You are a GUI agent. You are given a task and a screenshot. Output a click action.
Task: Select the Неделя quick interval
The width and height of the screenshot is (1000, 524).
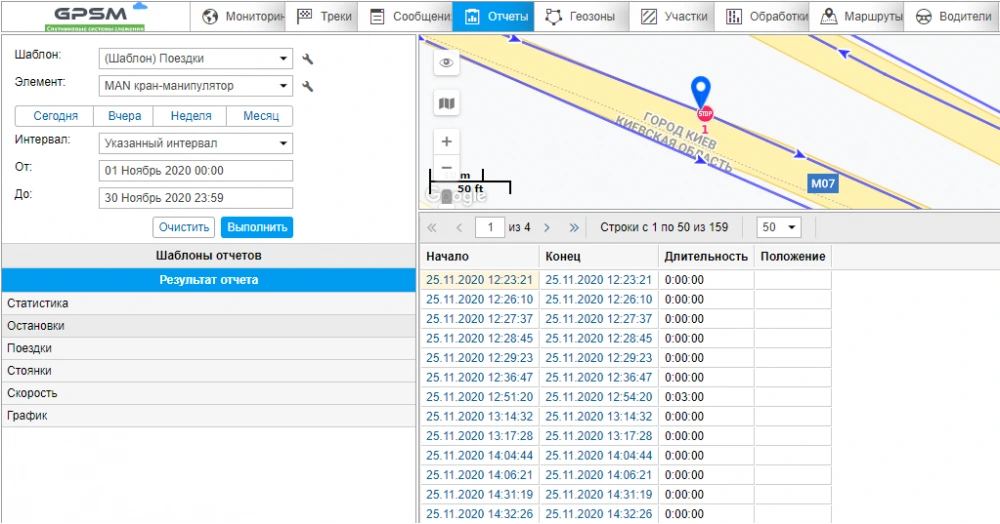[x=190, y=116]
